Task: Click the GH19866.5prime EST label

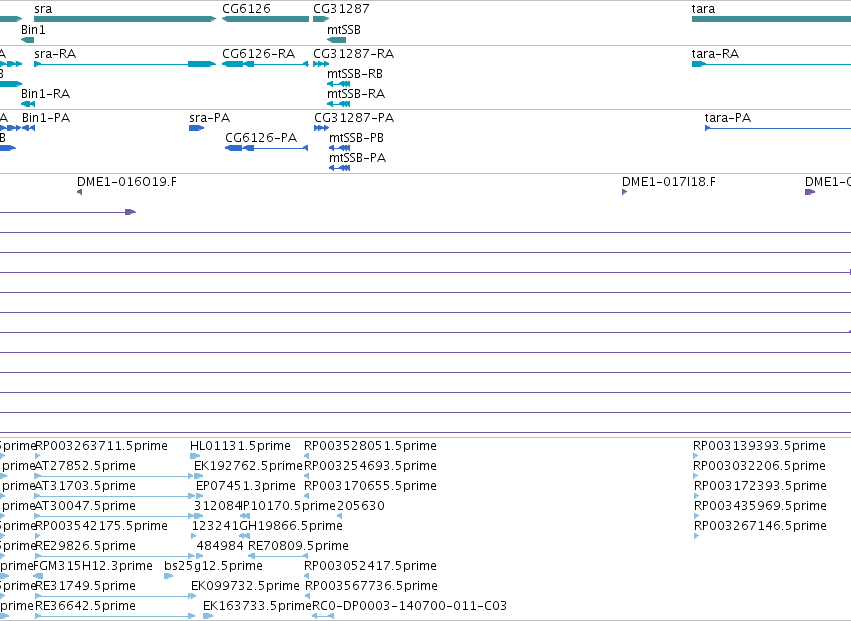Action: click(x=291, y=526)
